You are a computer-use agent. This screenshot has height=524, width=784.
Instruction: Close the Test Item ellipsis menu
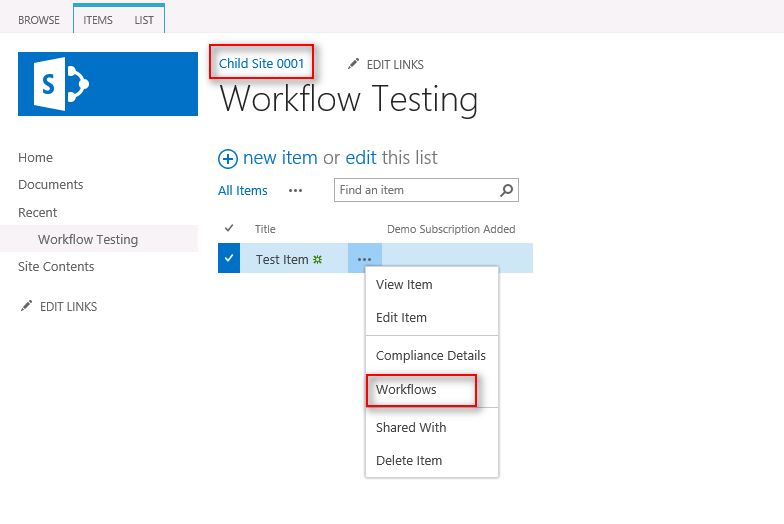(364, 259)
